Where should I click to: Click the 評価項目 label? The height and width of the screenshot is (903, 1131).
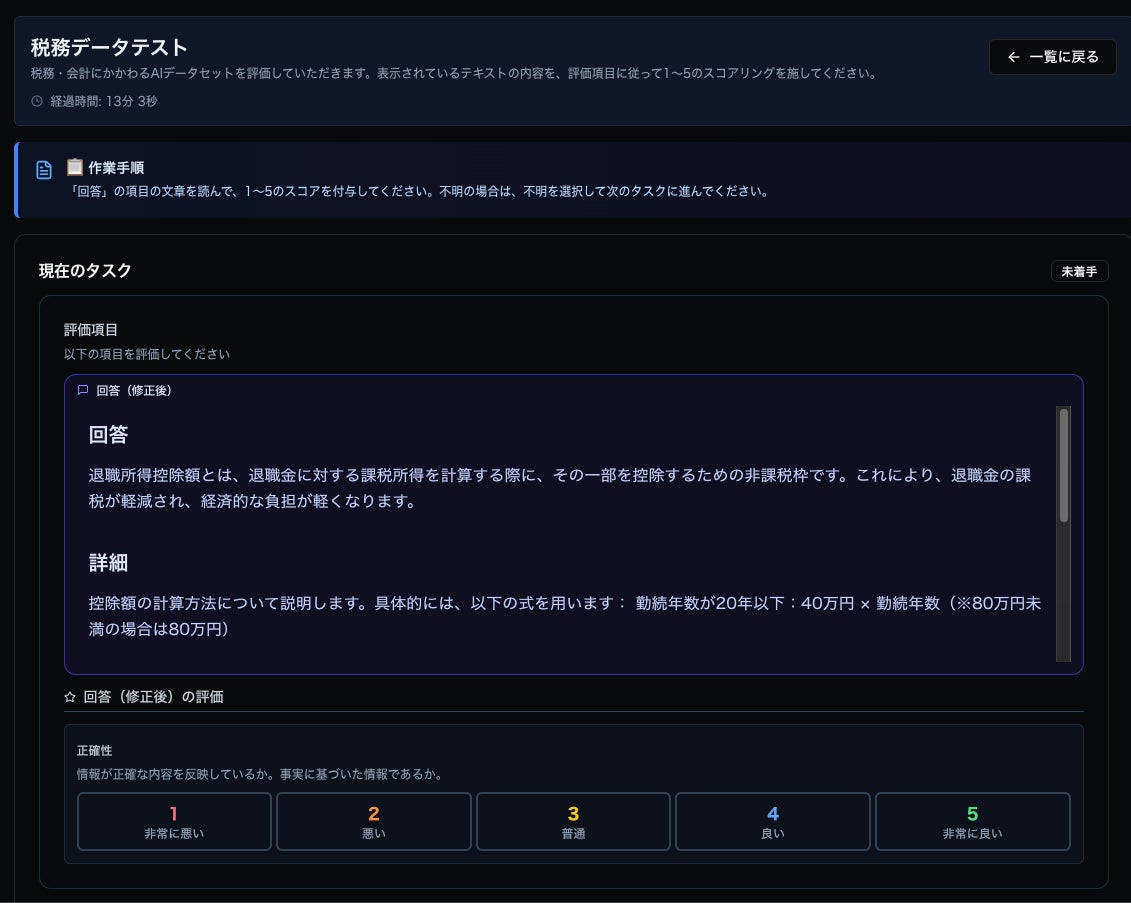[x=91, y=330]
